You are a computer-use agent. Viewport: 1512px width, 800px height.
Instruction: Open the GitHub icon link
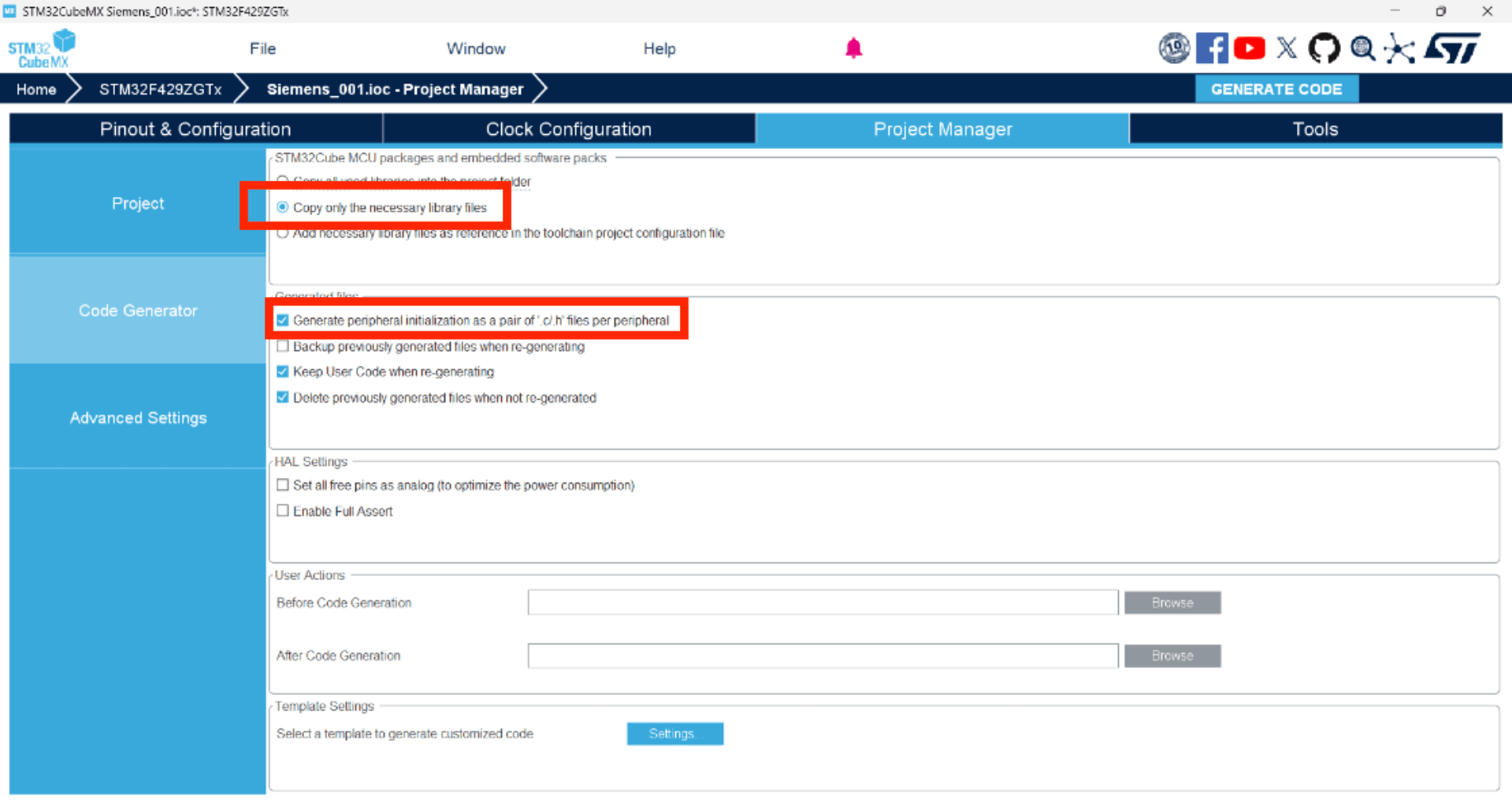tap(1324, 49)
